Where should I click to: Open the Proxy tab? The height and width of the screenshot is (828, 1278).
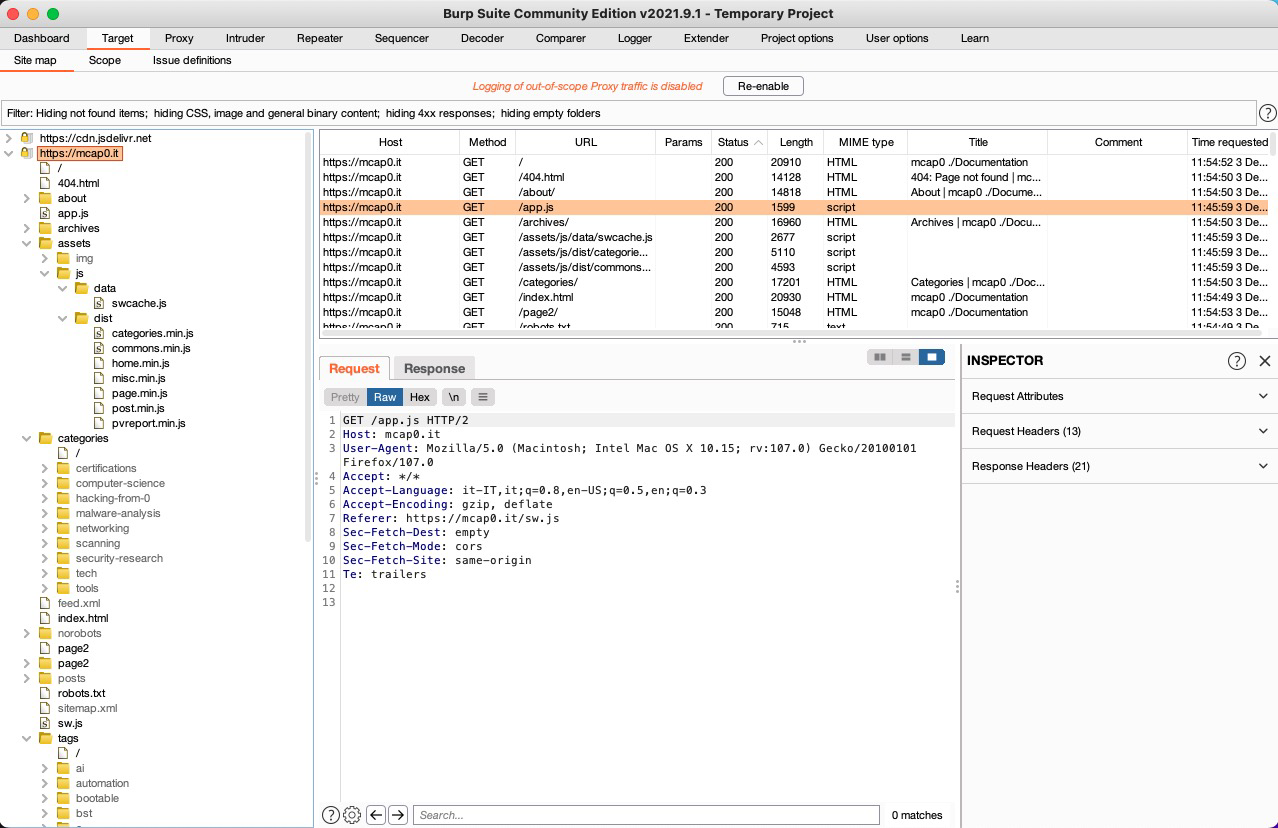tap(179, 38)
